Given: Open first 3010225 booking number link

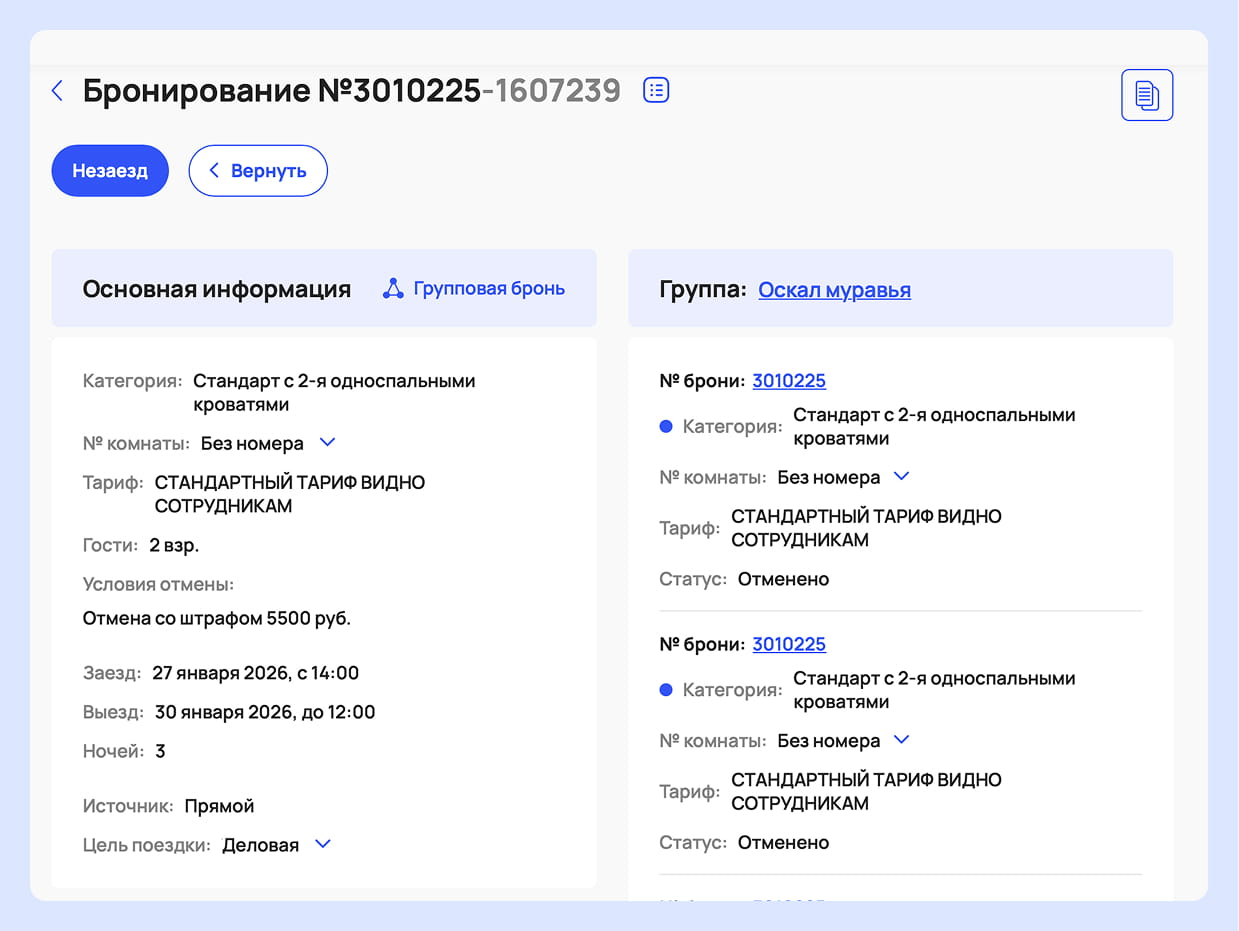Looking at the screenshot, I should pos(789,381).
